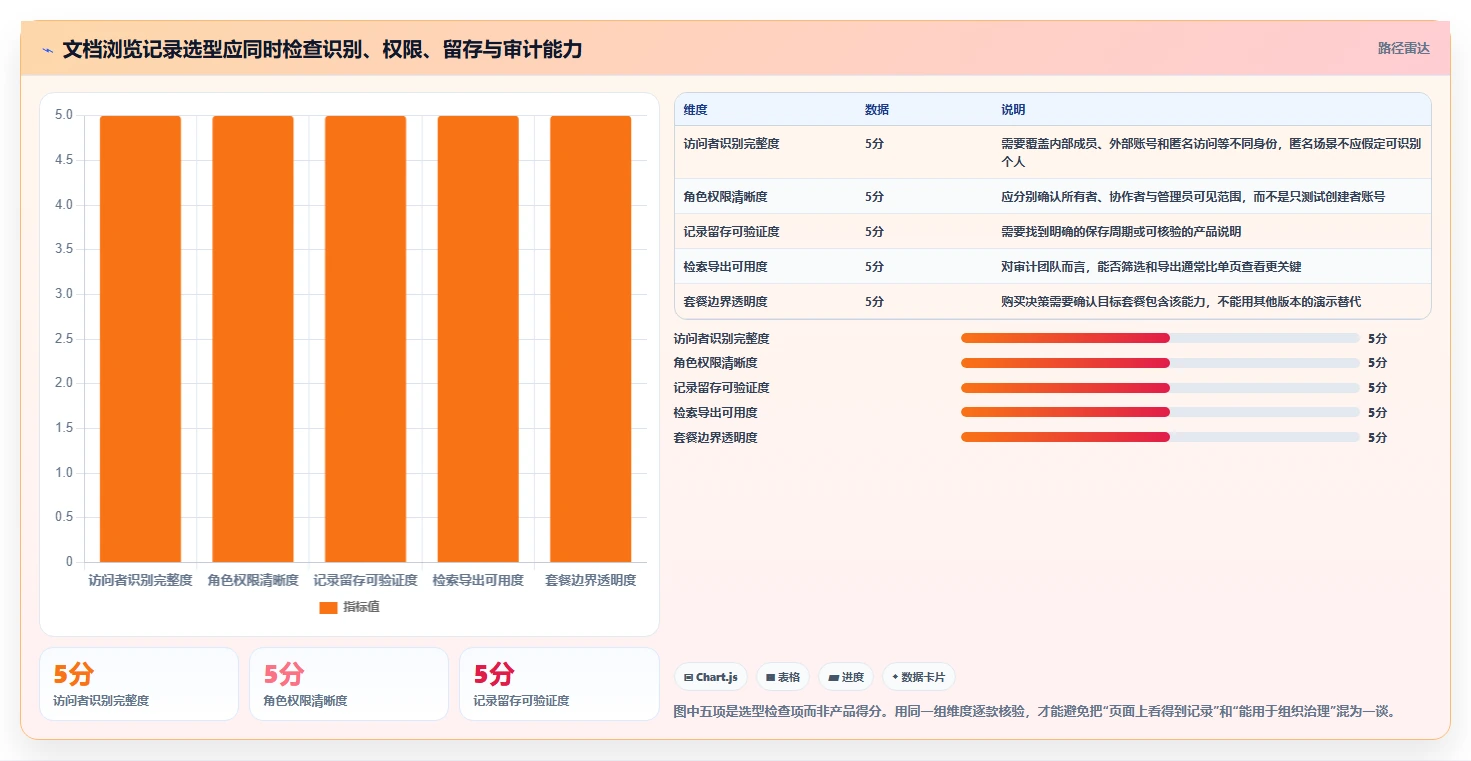Click the 5分 cell in 检索导出可用度 table row
Screen dimensions: 1471x761
coord(874,267)
